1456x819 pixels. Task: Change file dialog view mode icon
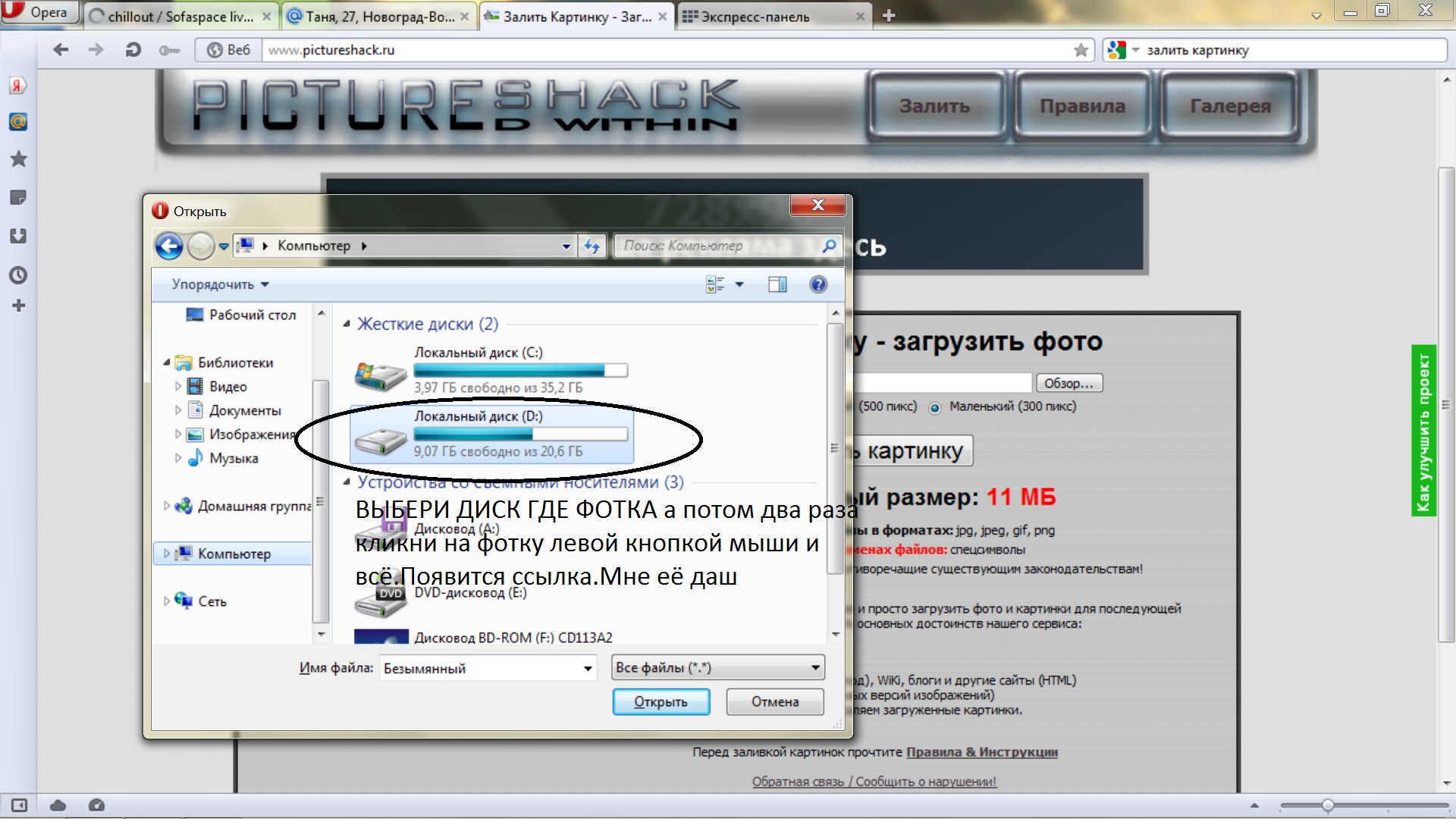click(x=715, y=284)
